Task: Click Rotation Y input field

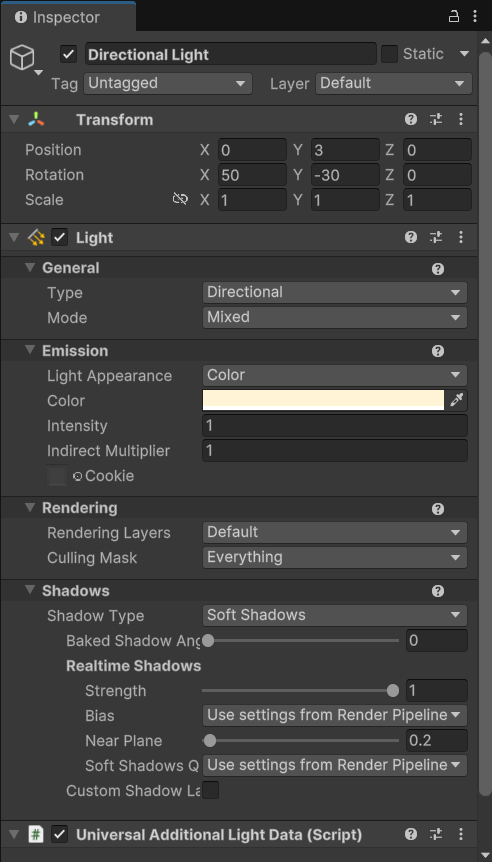Action: tap(345, 175)
